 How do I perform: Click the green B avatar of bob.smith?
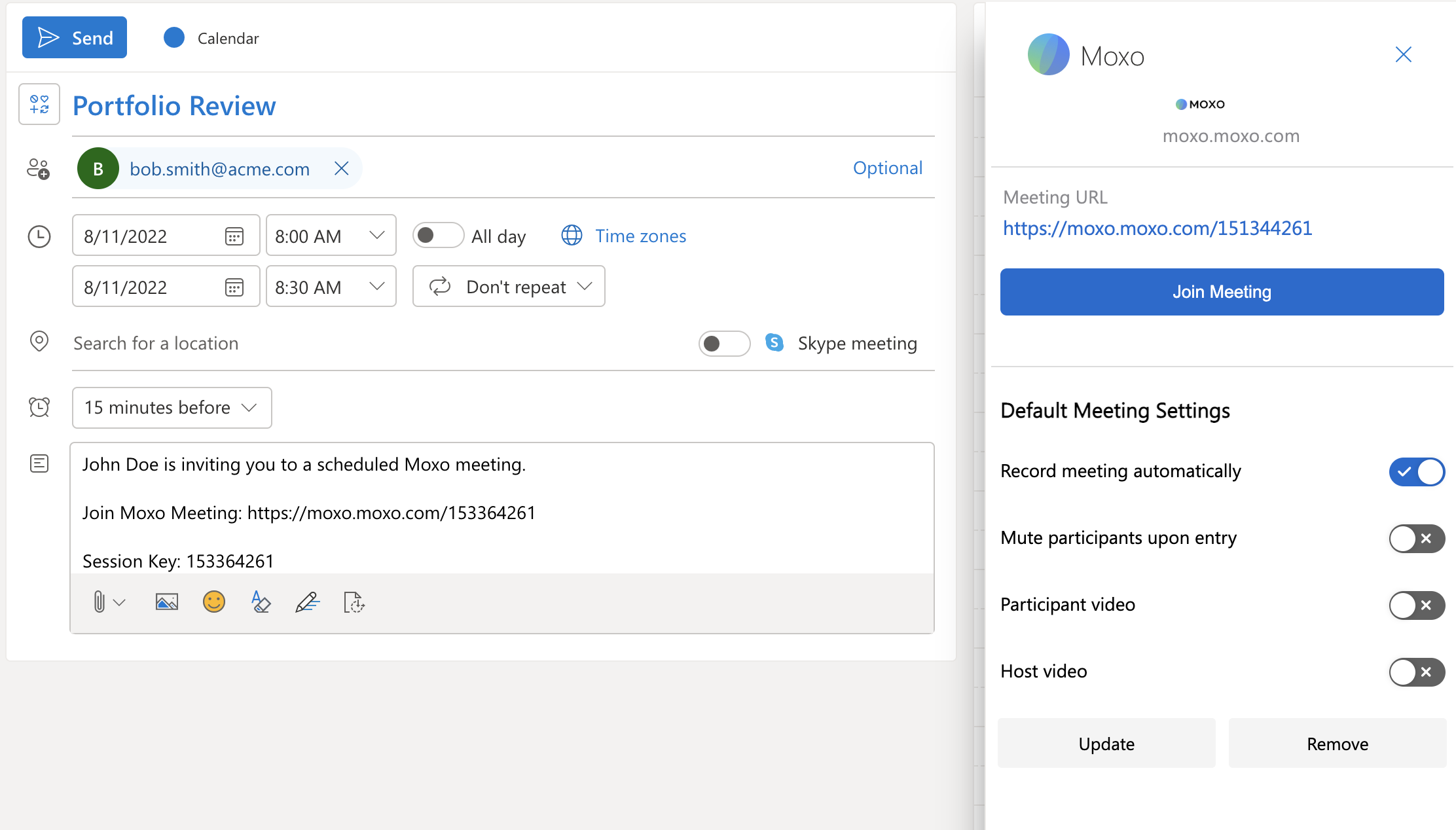pos(98,169)
